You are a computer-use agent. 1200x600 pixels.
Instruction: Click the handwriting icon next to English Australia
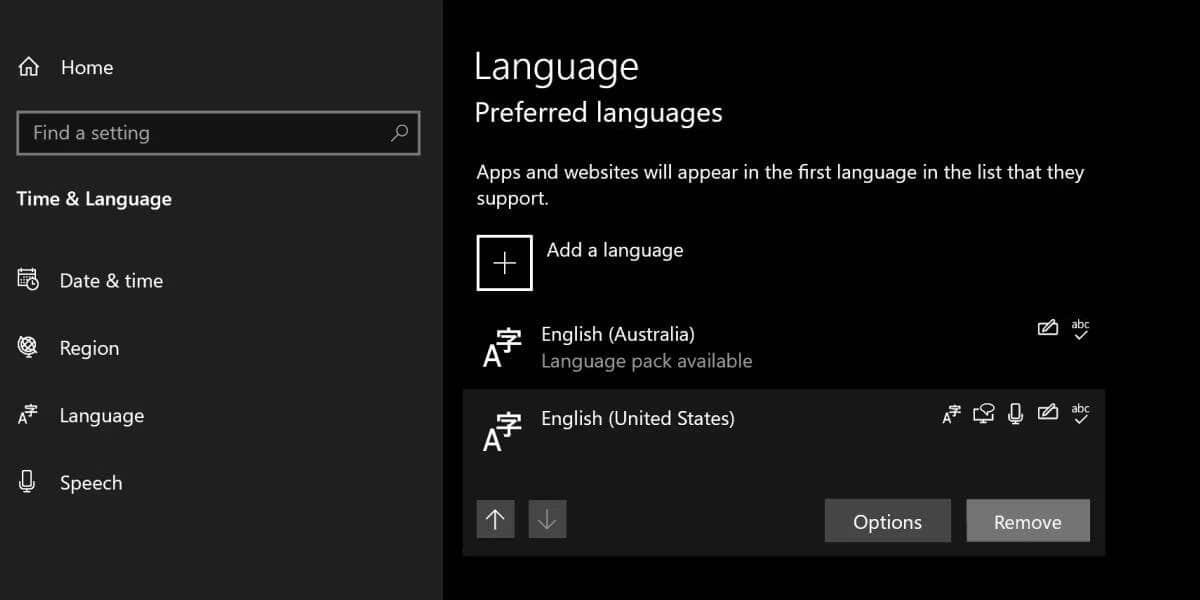(1047, 328)
